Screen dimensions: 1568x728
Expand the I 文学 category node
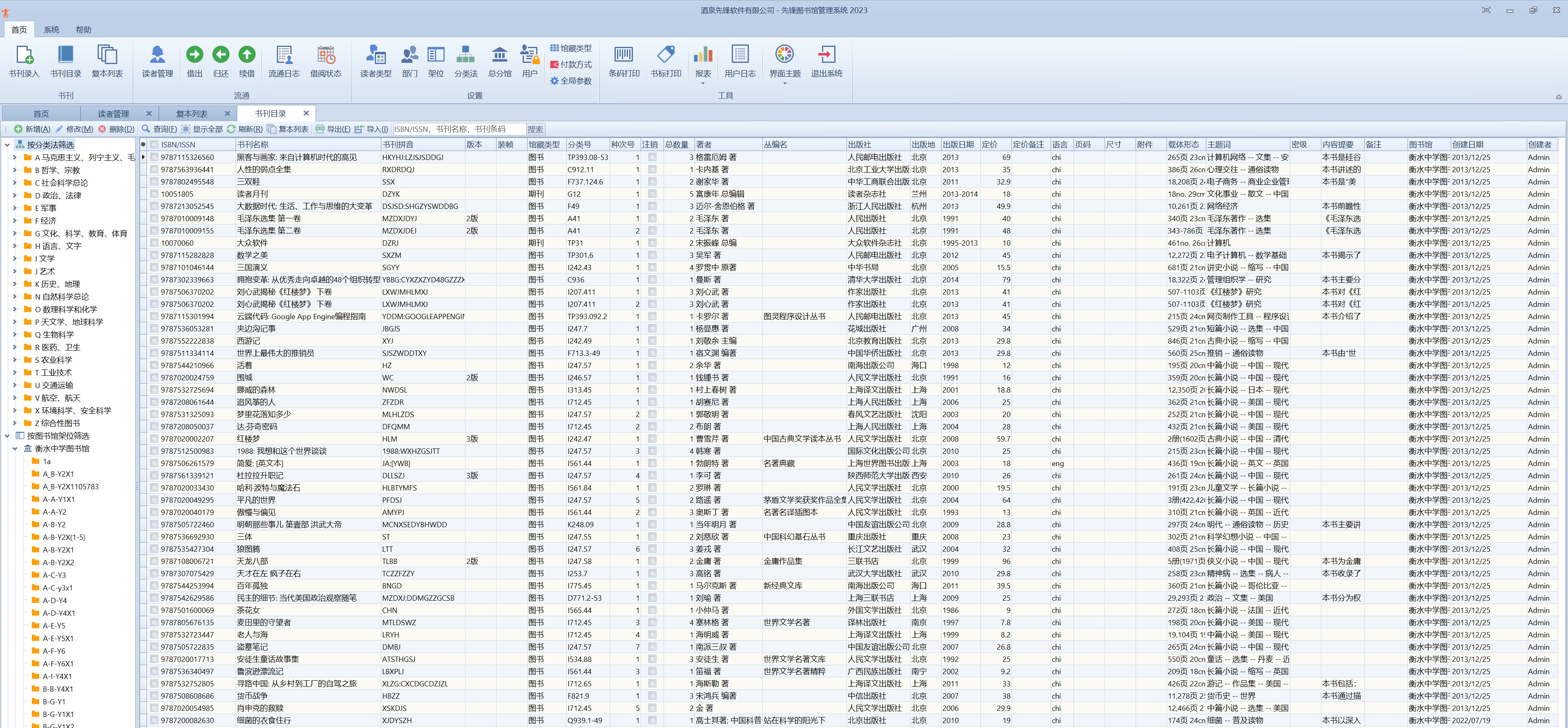[15, 258]
